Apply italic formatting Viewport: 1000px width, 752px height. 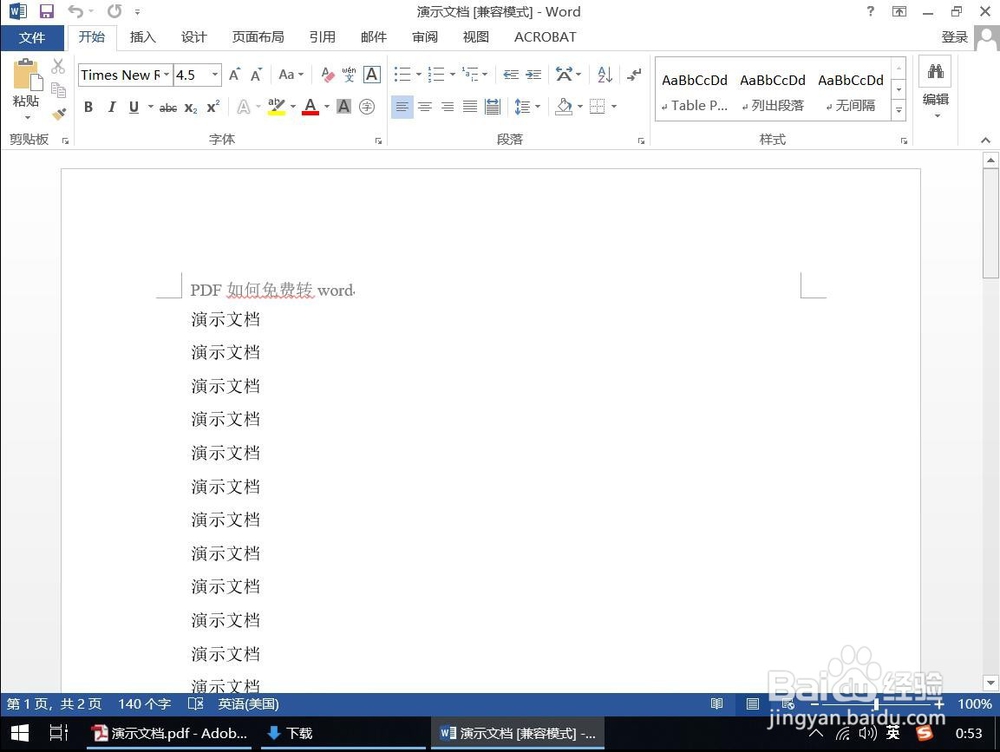111,107
